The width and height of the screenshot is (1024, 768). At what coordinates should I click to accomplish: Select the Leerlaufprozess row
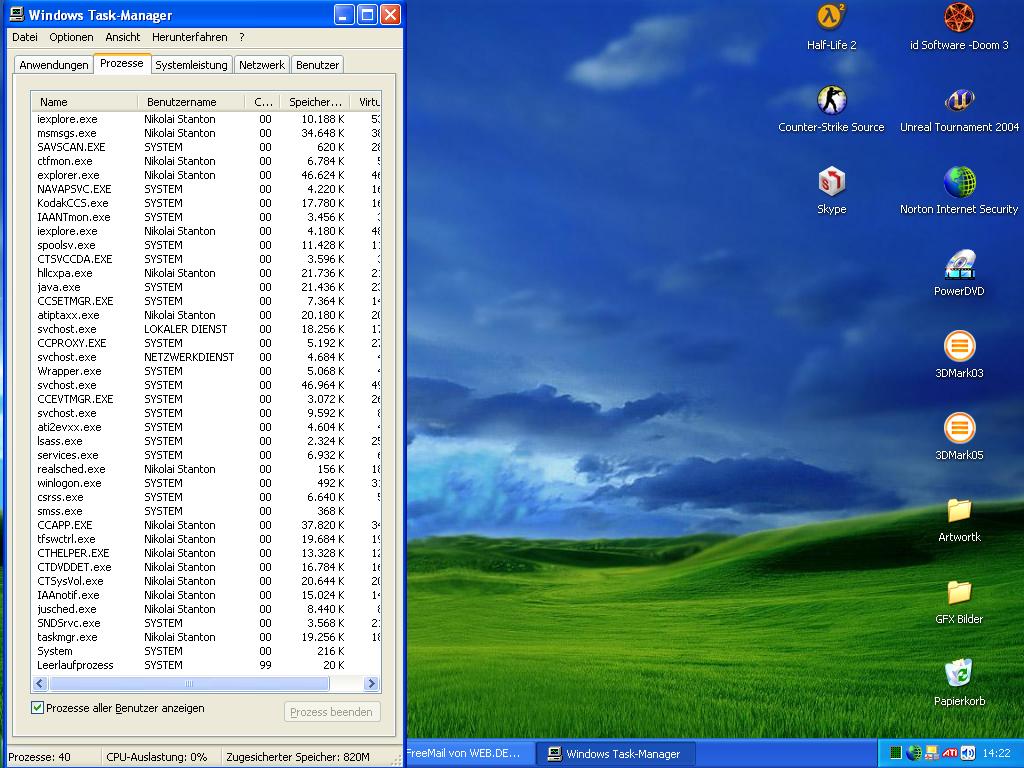click(x=206, y=665)
